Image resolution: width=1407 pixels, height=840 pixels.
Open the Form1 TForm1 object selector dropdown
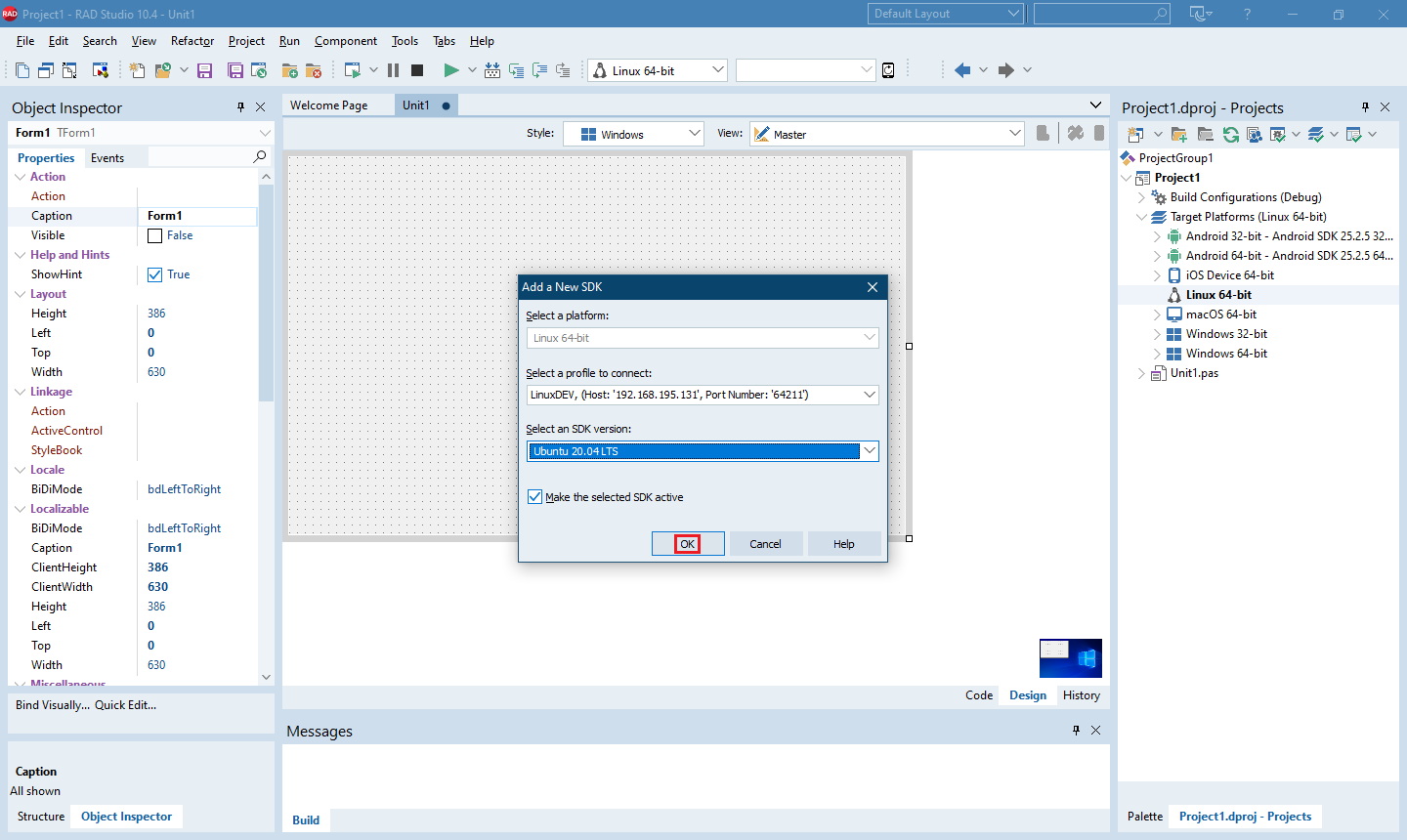click(x=264, y=133)
